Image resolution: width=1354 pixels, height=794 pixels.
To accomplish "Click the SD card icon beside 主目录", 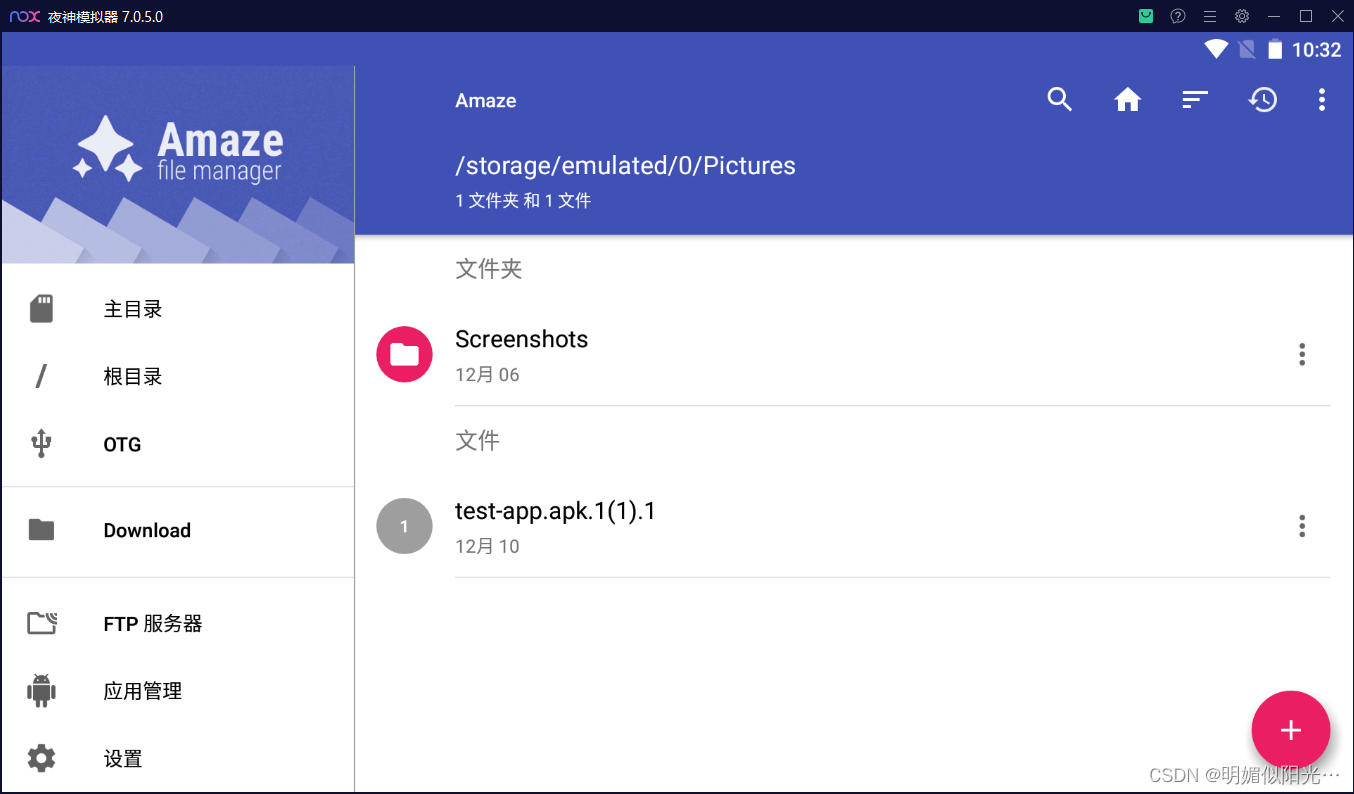I will [41, 309].
